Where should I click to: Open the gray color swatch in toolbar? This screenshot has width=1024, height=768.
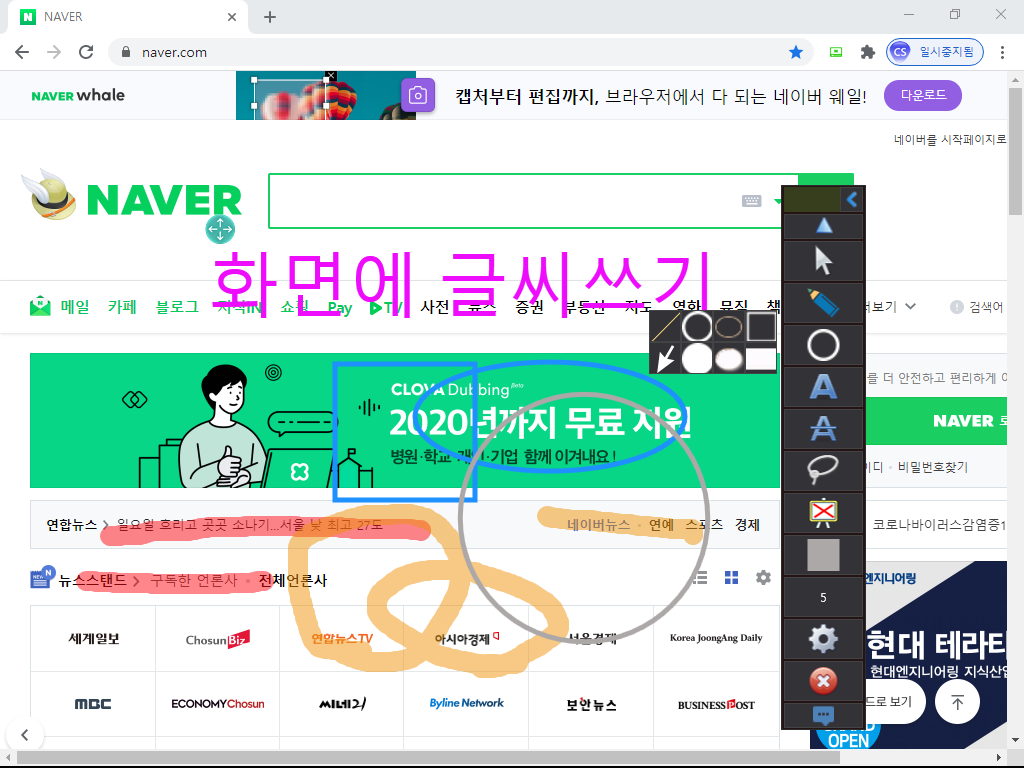[823, 555]
